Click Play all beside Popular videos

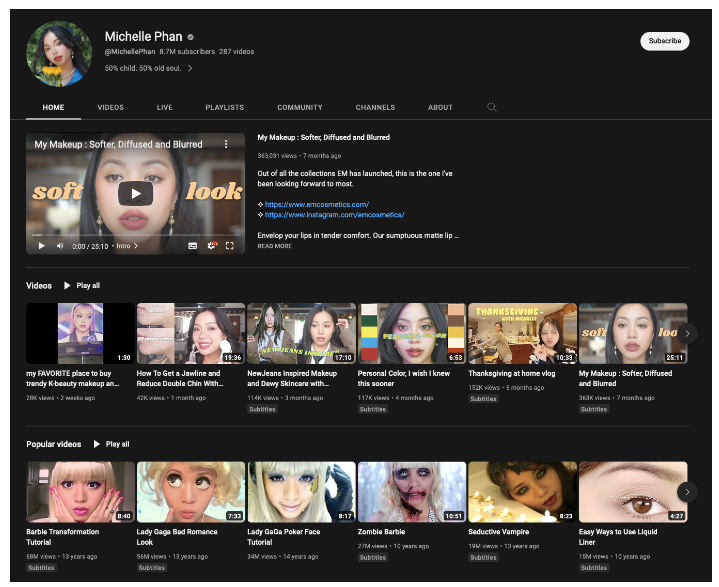(x=112, y=444)
